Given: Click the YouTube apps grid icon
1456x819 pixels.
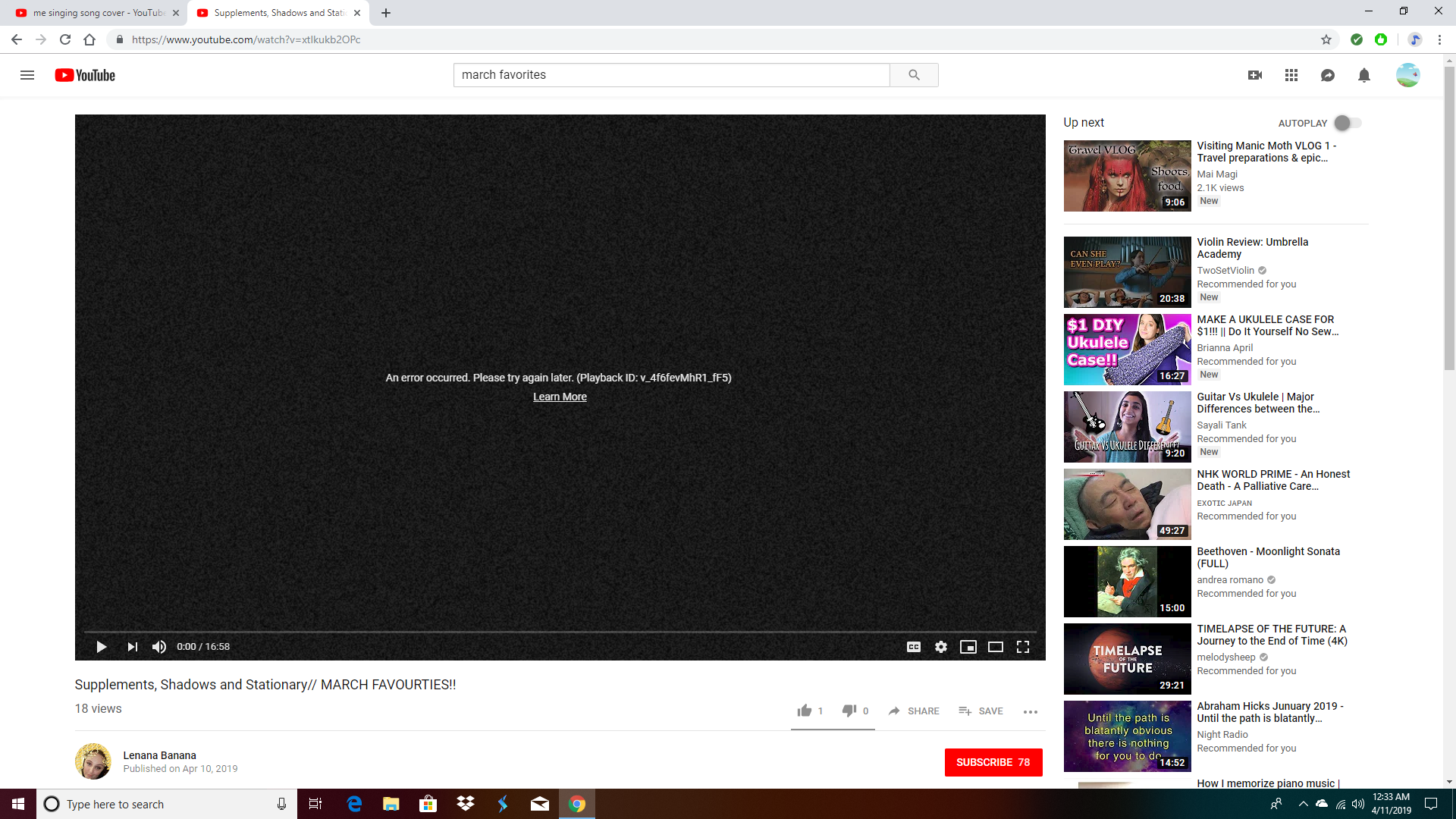Looking at the screenshot, I should [1291, 75].
